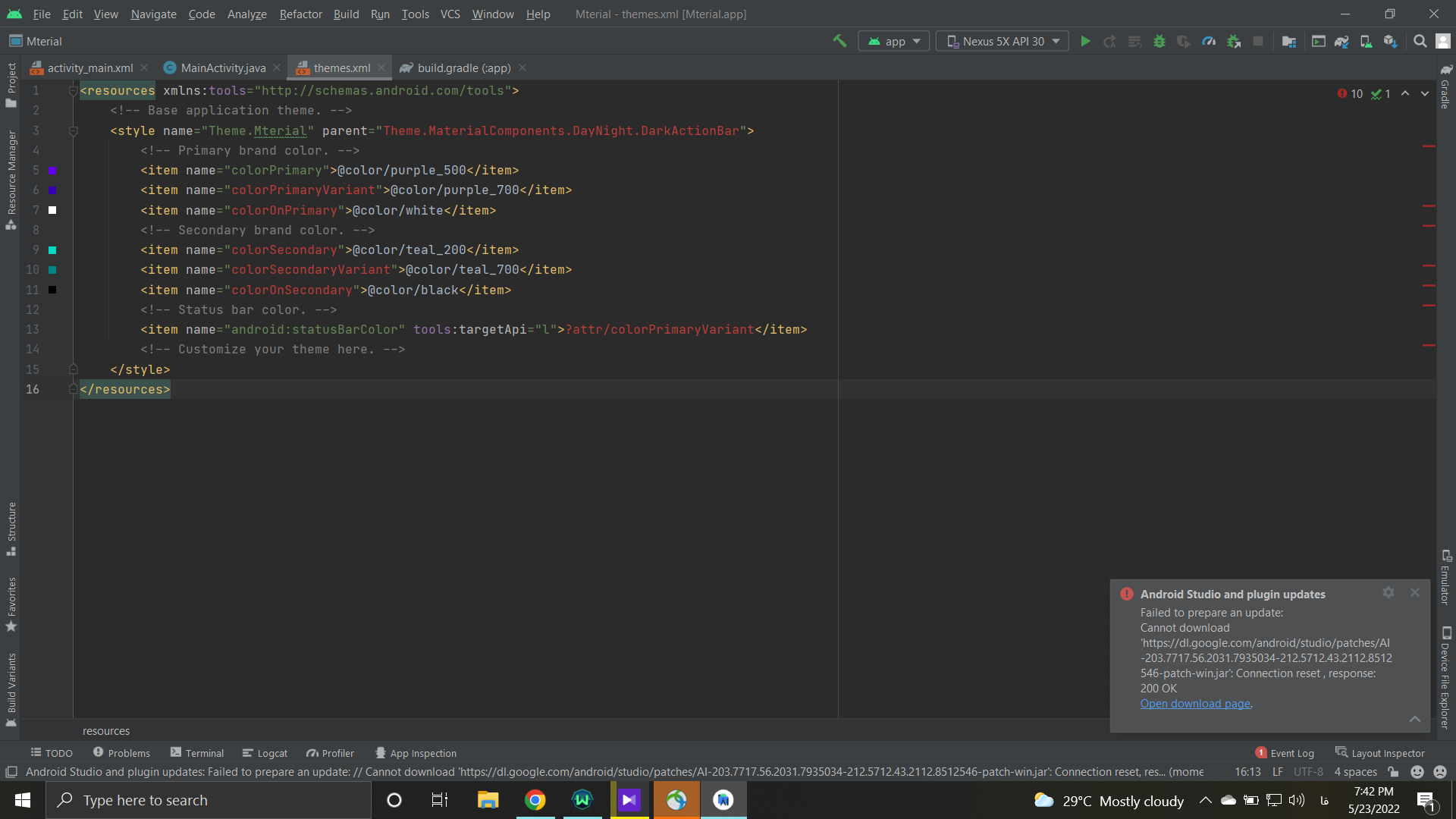Close the themes.xml tab
Viewport: 1456px width, 819px height.
[381, 67]
